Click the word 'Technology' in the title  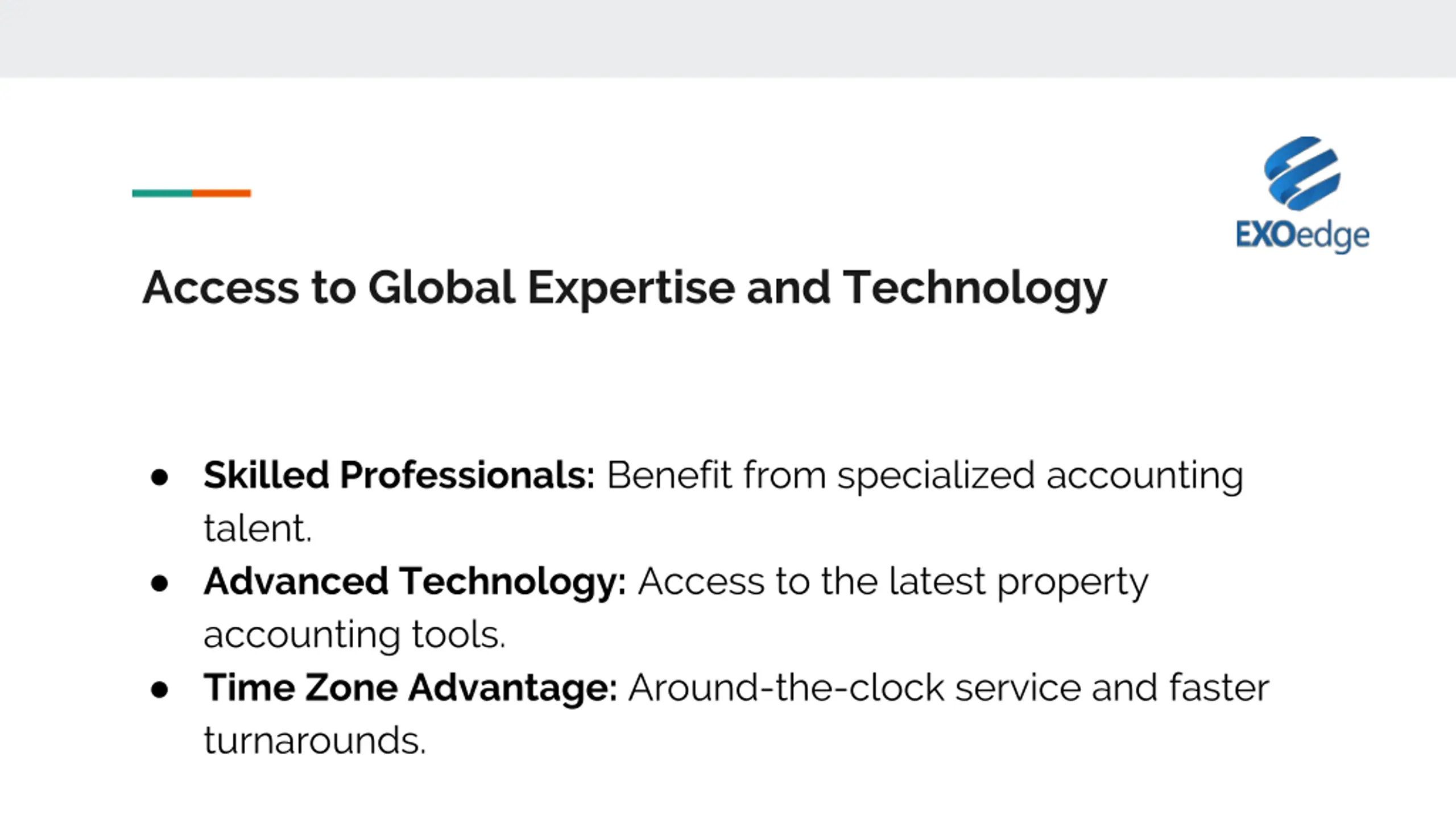click(974, 289)
